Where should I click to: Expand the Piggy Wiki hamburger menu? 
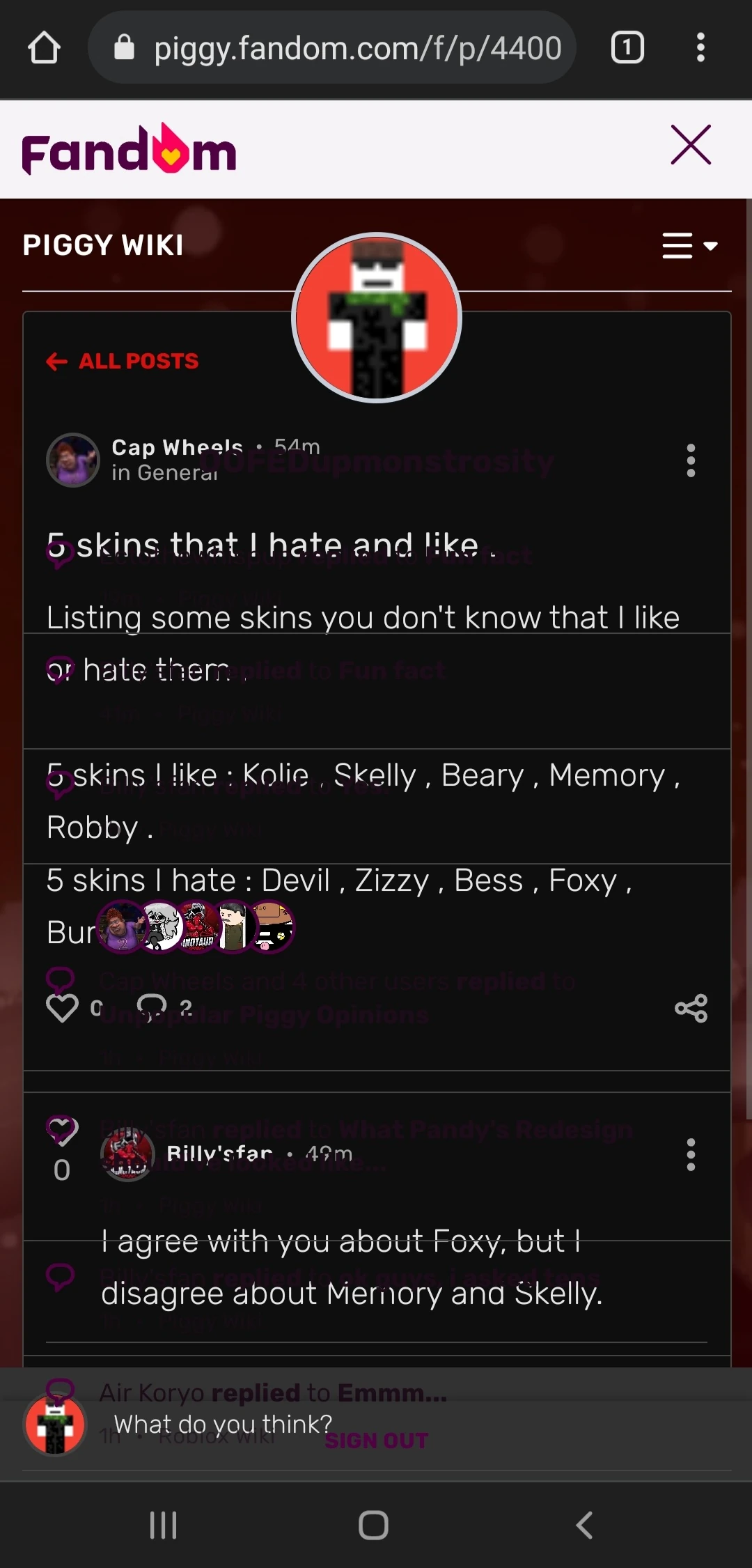click(689, 246)
